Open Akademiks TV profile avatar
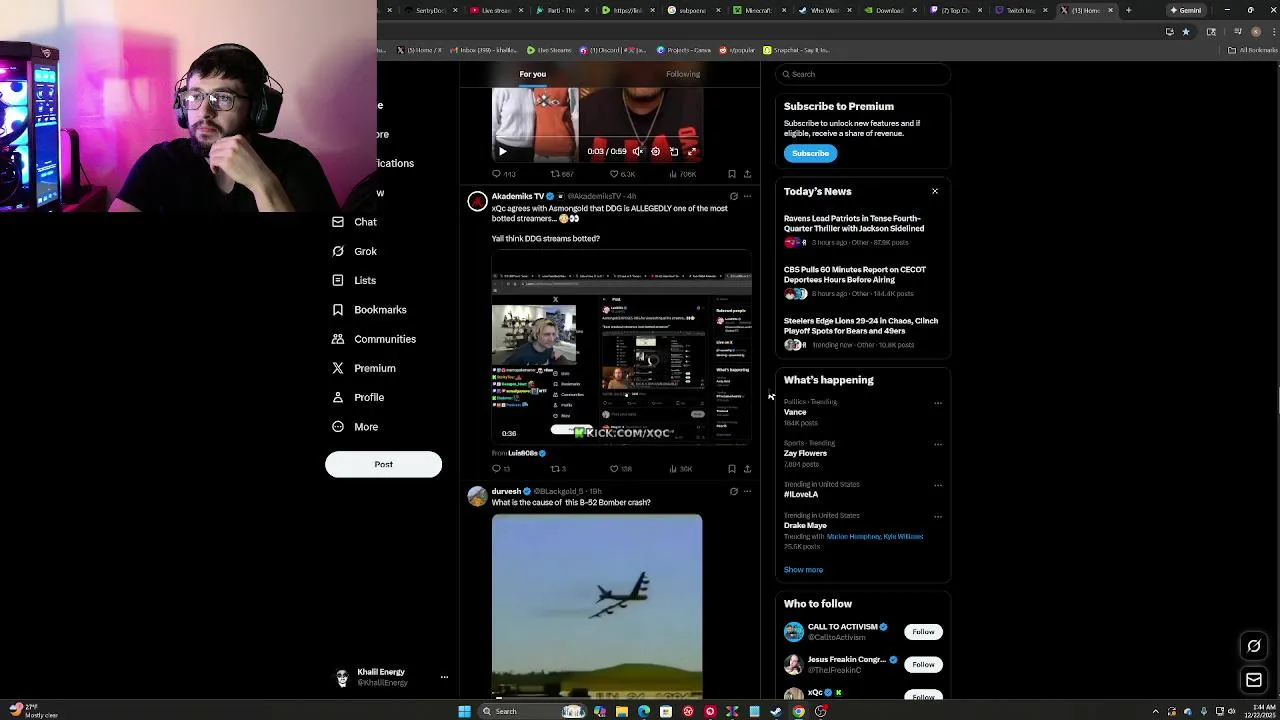The width and height of the screenshot is (1280, 720). pos(477,202)
